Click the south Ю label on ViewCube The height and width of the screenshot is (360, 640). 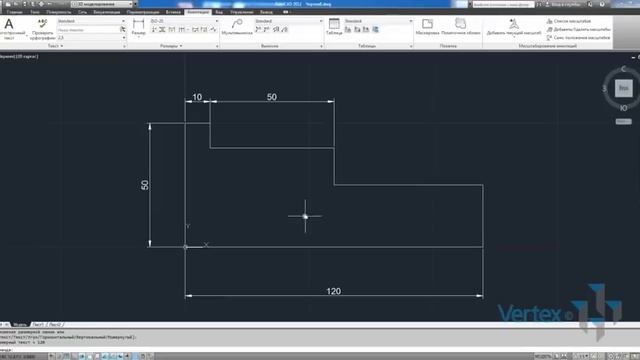tap(624, 108)
